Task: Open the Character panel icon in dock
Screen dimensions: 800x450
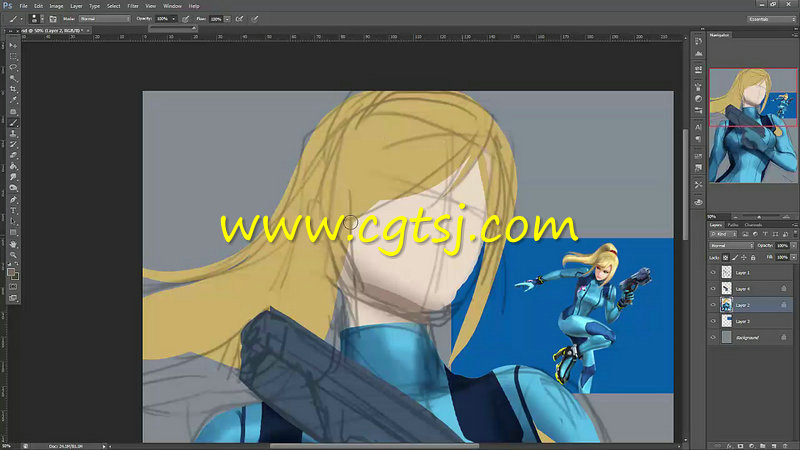Action: tap(698, 127)
